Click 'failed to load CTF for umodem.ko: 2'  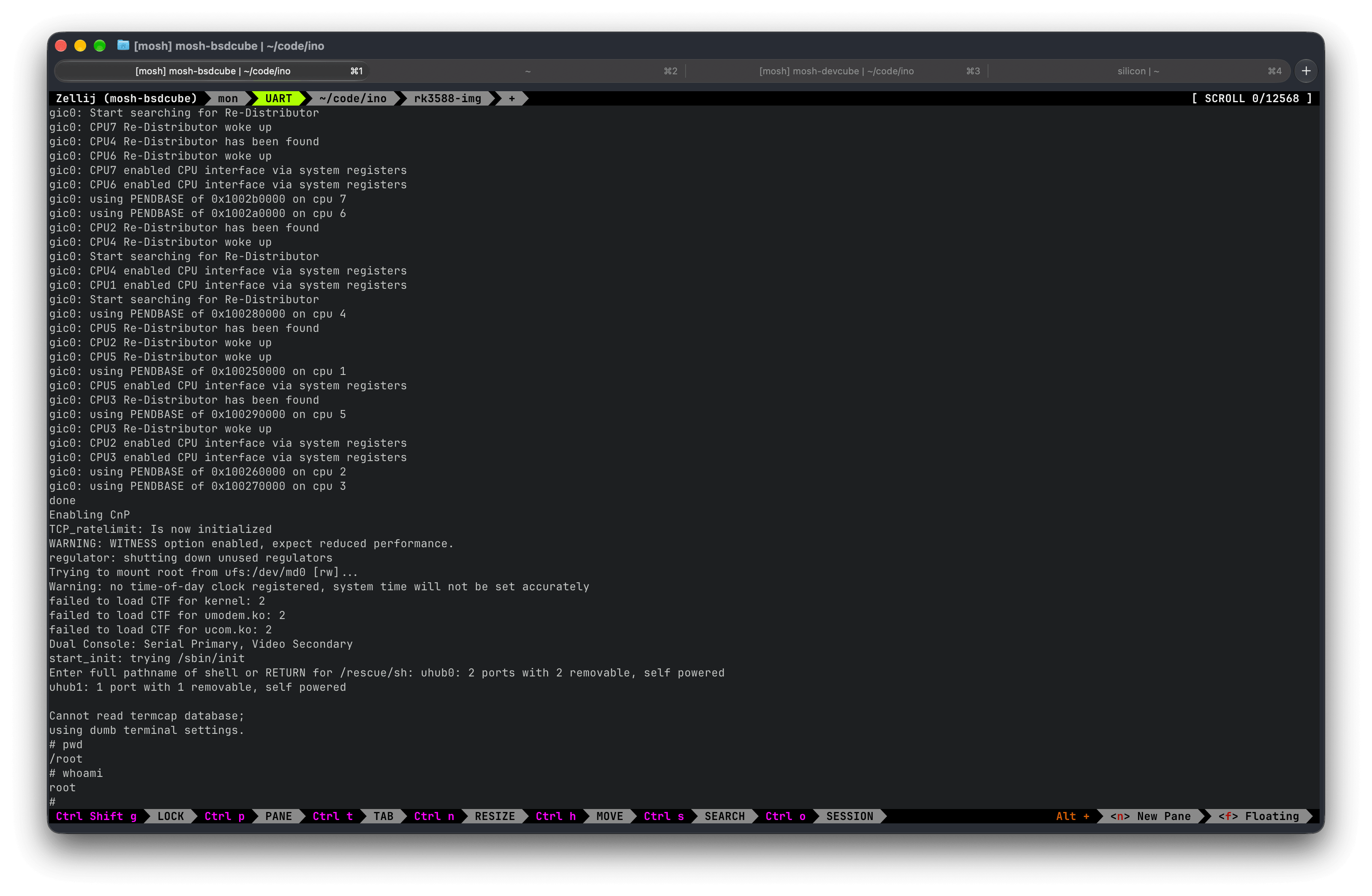pos(167,615)
